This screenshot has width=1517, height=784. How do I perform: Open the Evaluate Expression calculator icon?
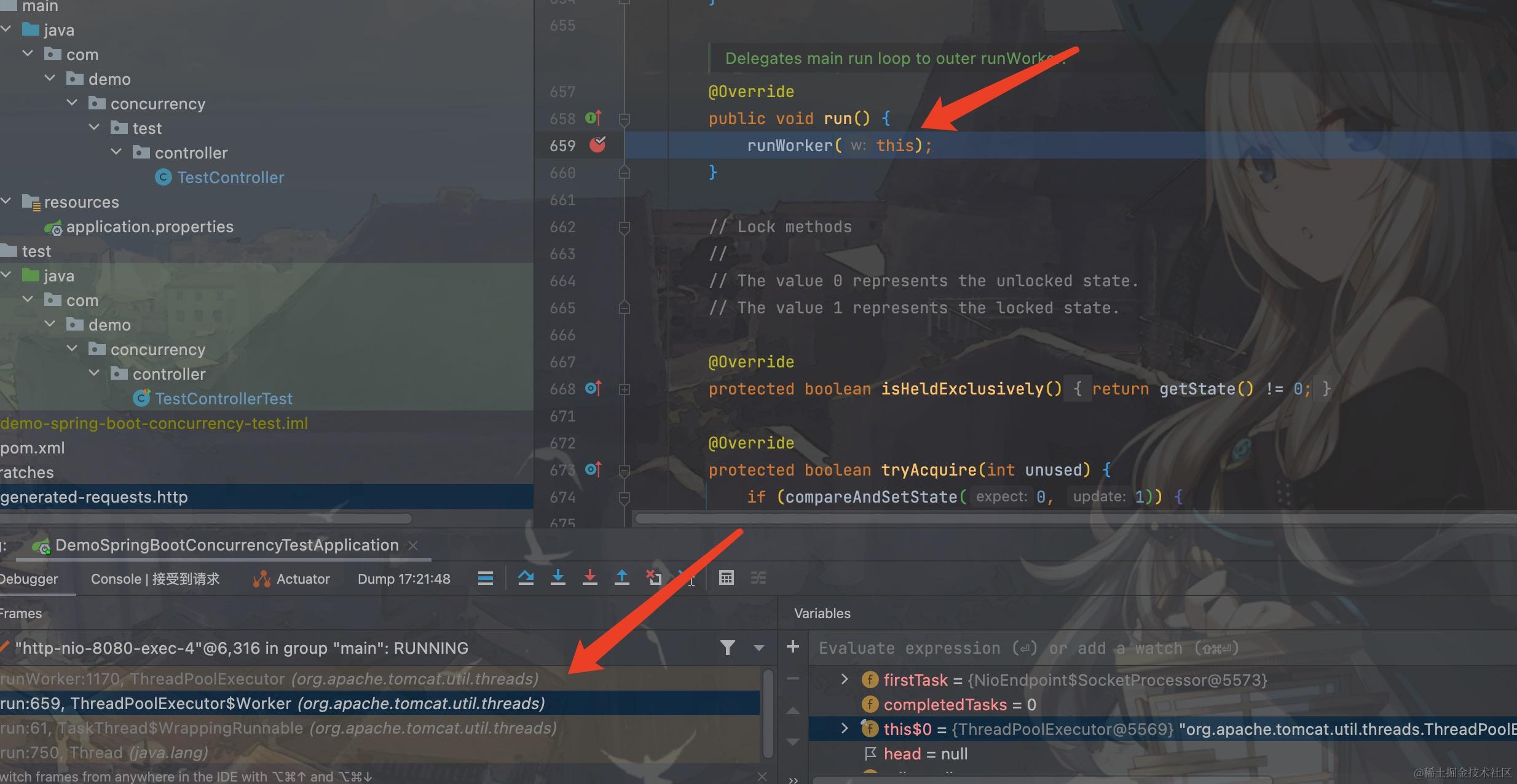coord(727,578)
